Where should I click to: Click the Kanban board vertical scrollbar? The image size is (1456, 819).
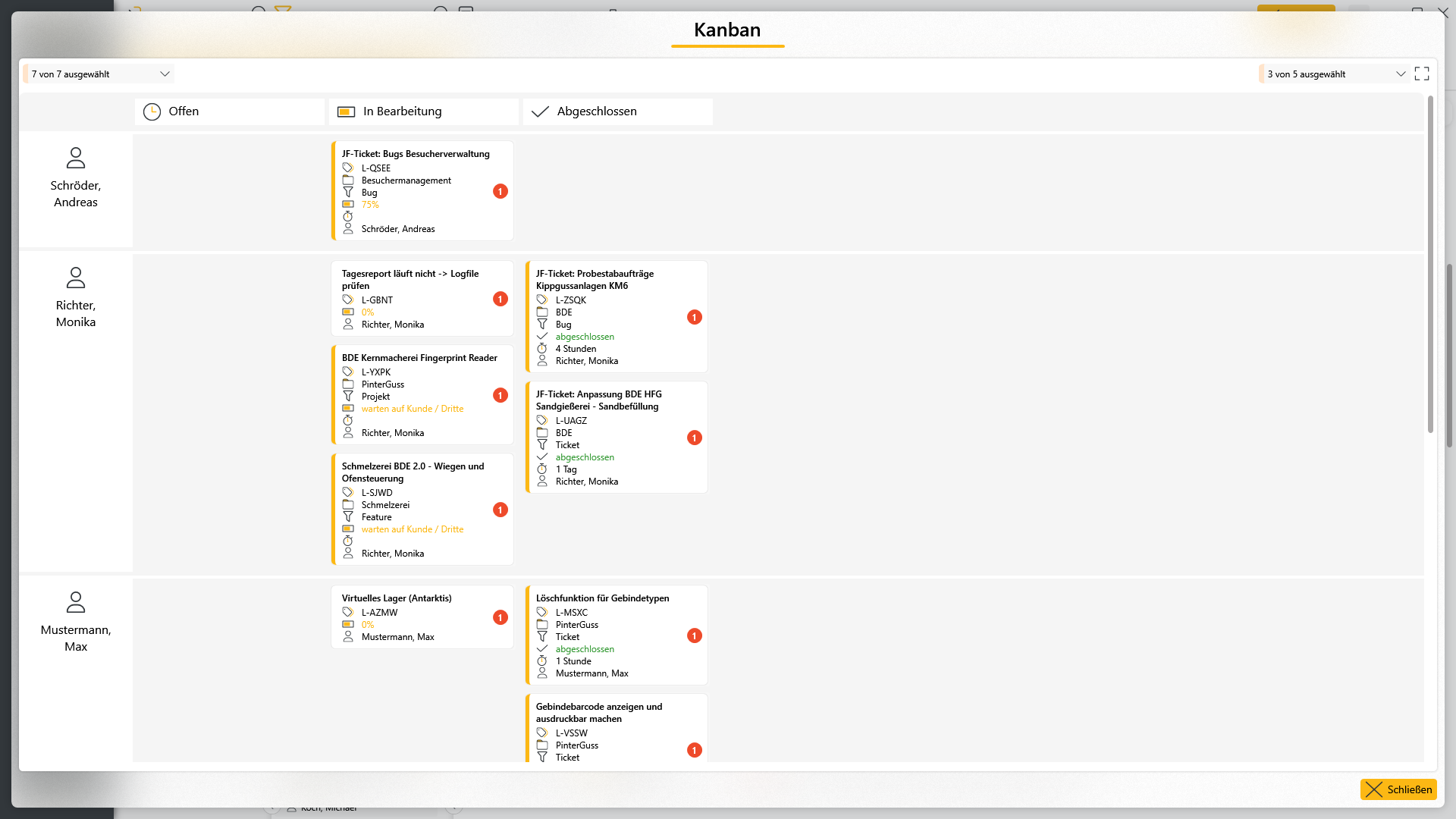tap(1430, 265)
